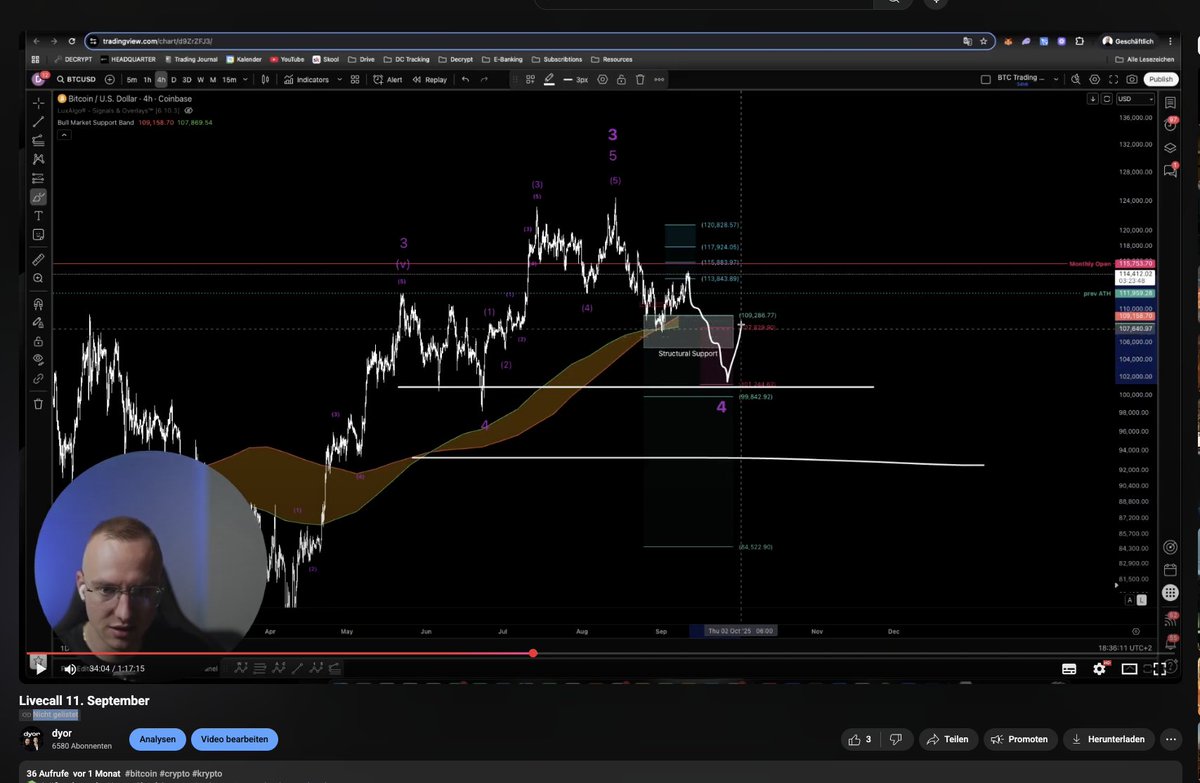Change the drawing line color
The height and width of the screenshot is (783, 1200).
(549, 79)
